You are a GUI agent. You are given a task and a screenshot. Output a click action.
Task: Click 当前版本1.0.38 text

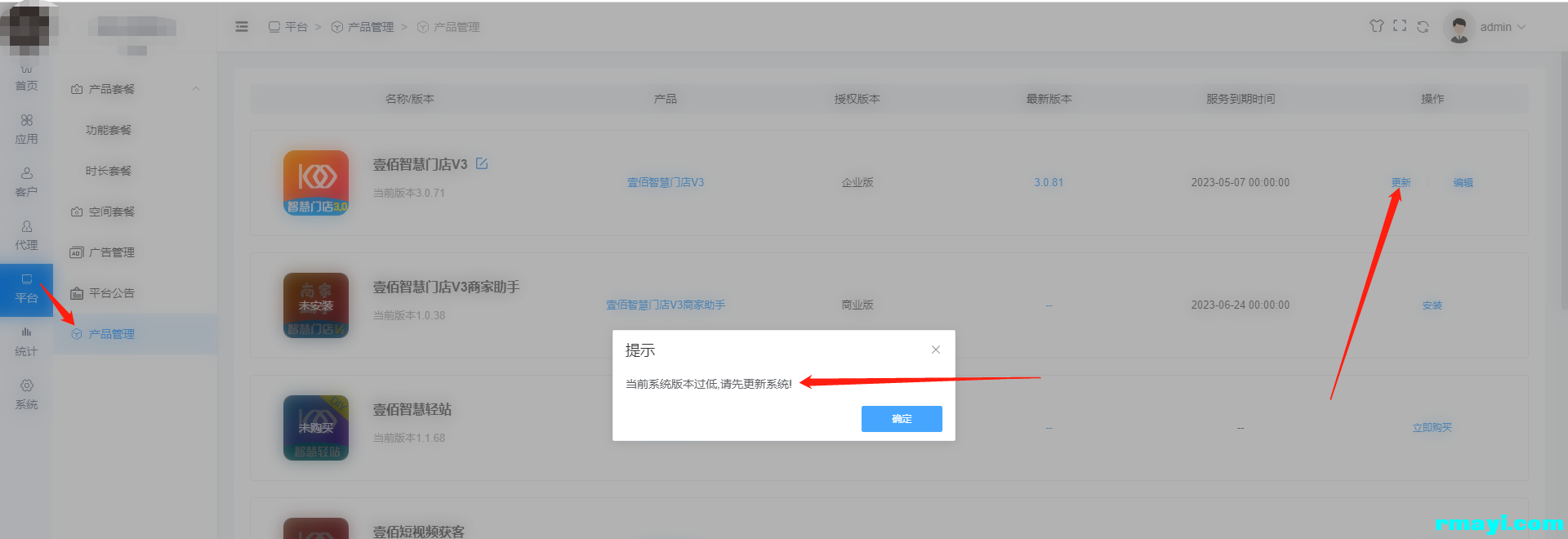(x=409, y=315)
